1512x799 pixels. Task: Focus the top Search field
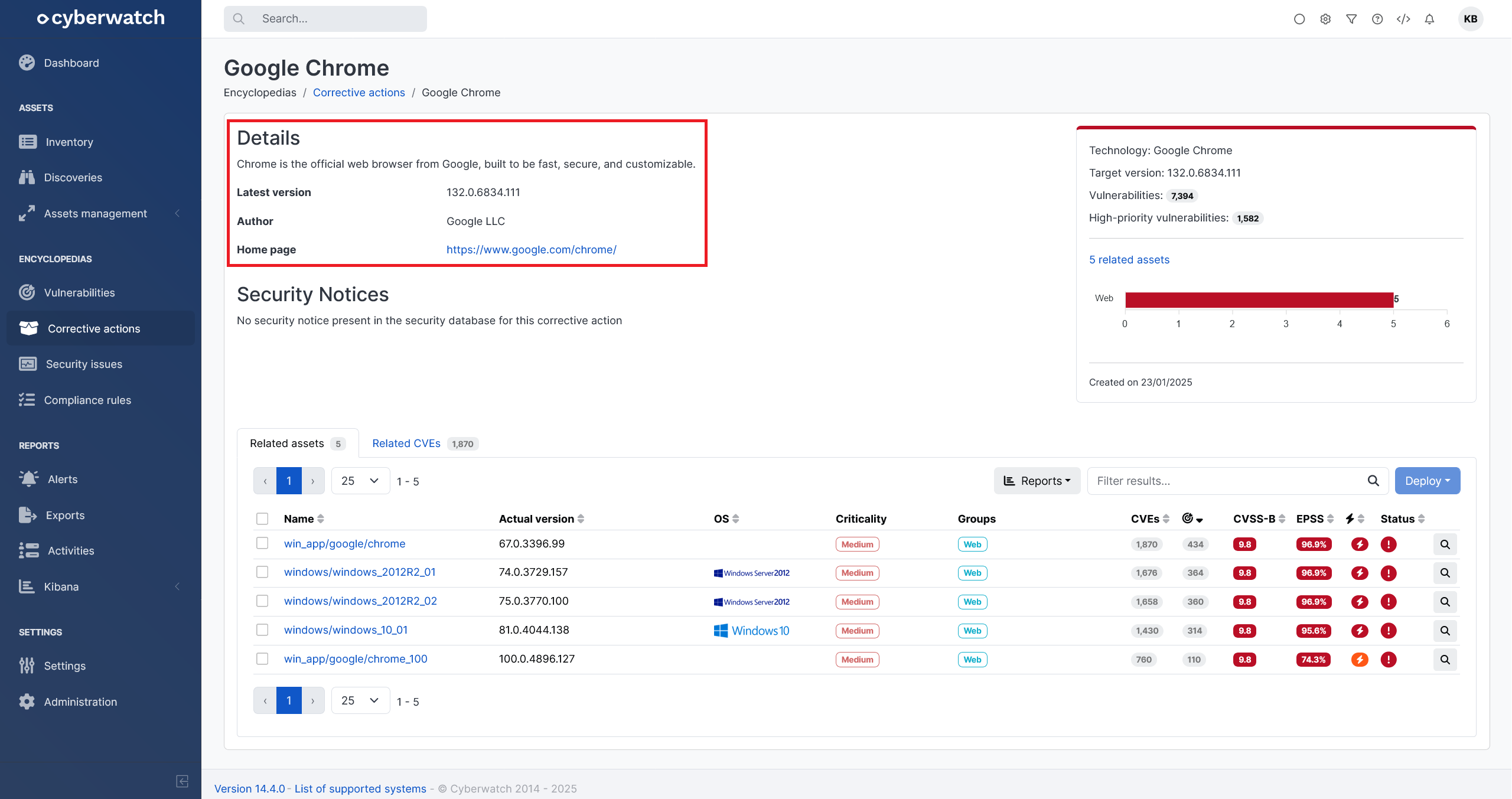[x=325, y=19]
